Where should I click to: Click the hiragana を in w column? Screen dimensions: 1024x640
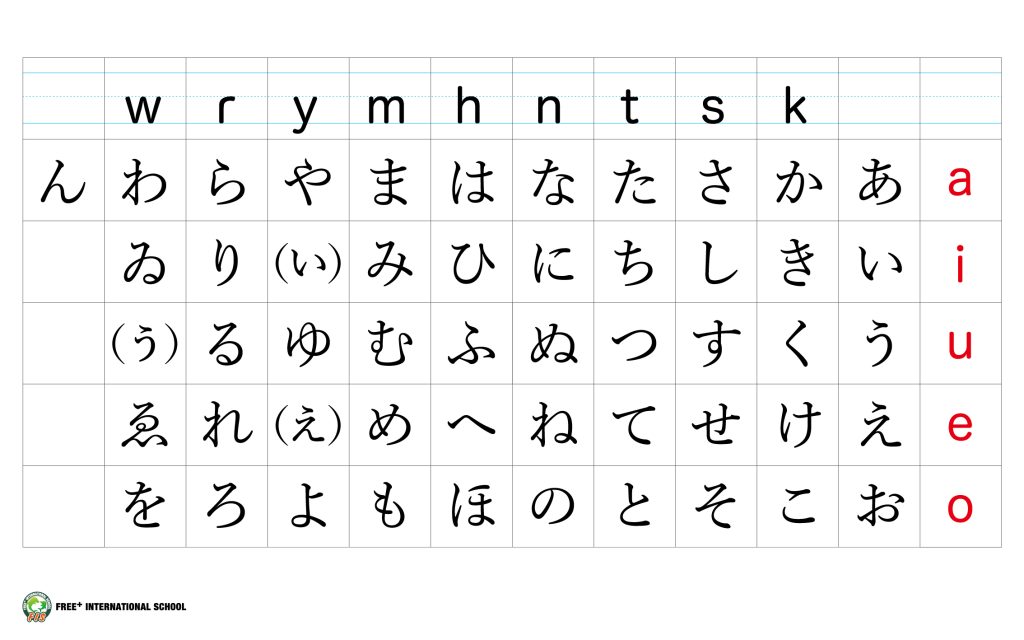(144, 508)
